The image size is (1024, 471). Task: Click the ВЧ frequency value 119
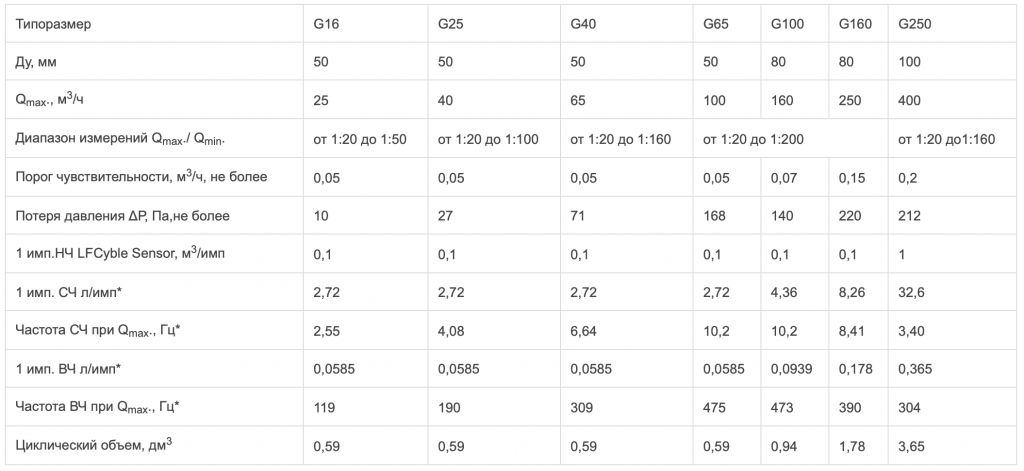point(323,407)
